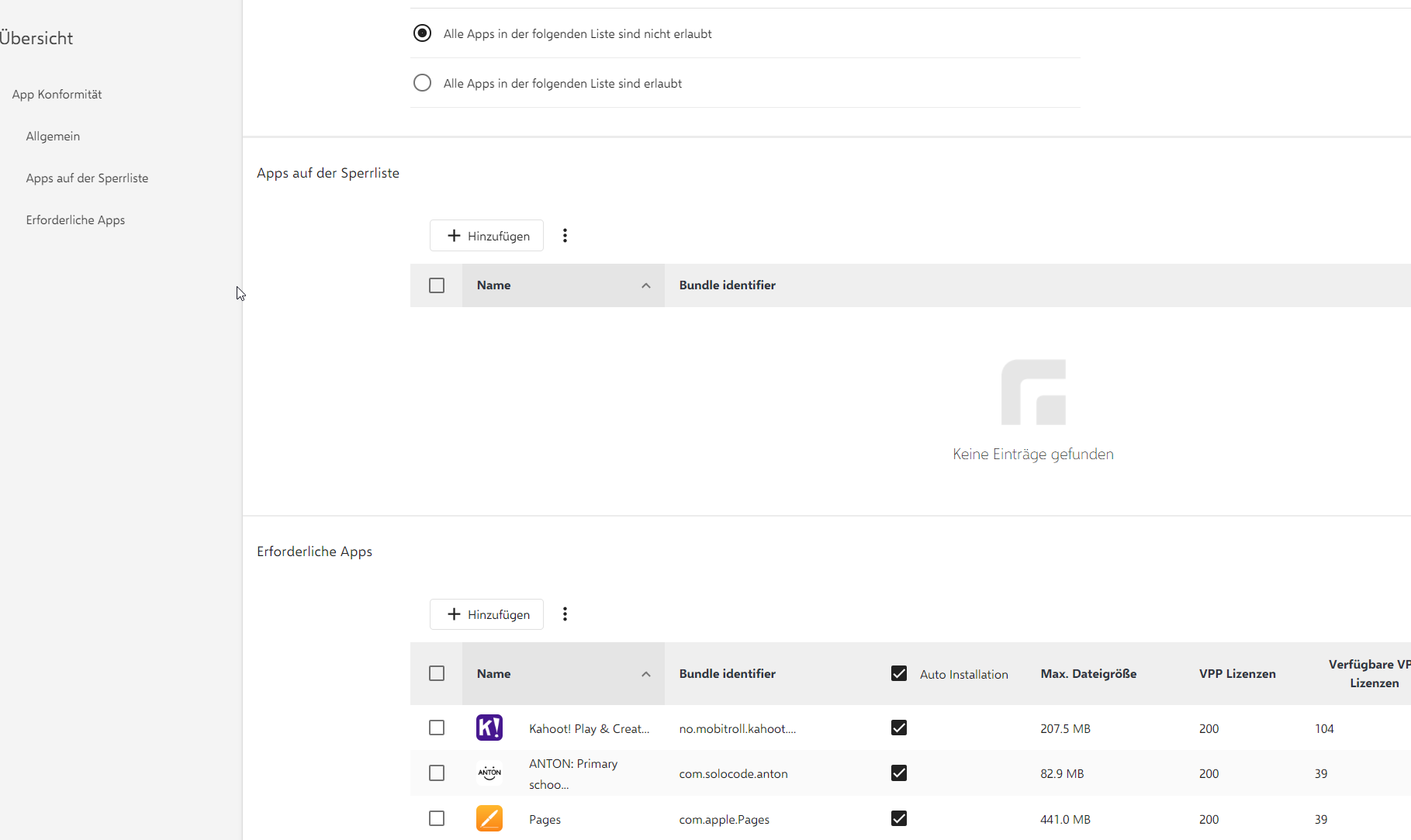
Task: Go to Allgemein section in sidebar
Action: point(53,137)
